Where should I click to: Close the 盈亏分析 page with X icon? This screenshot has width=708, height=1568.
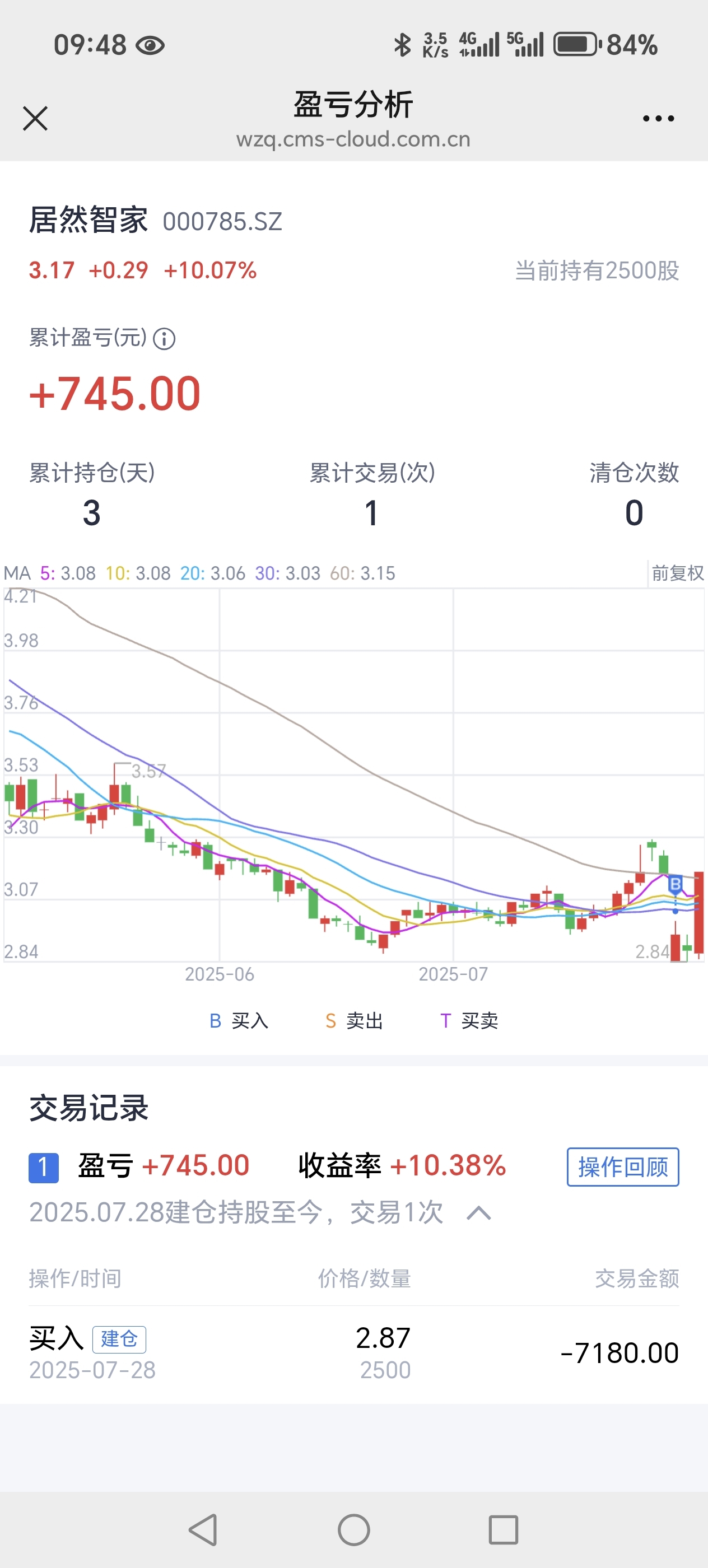(x=35, y=118)
